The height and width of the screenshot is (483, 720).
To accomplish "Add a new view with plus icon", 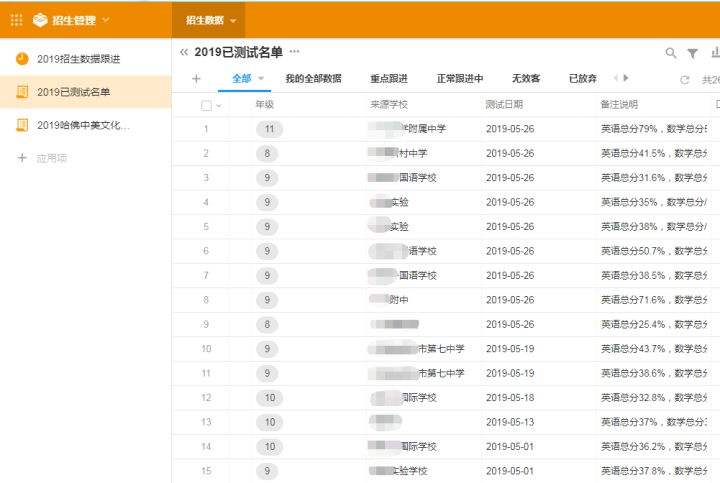I will click(196, 78).
